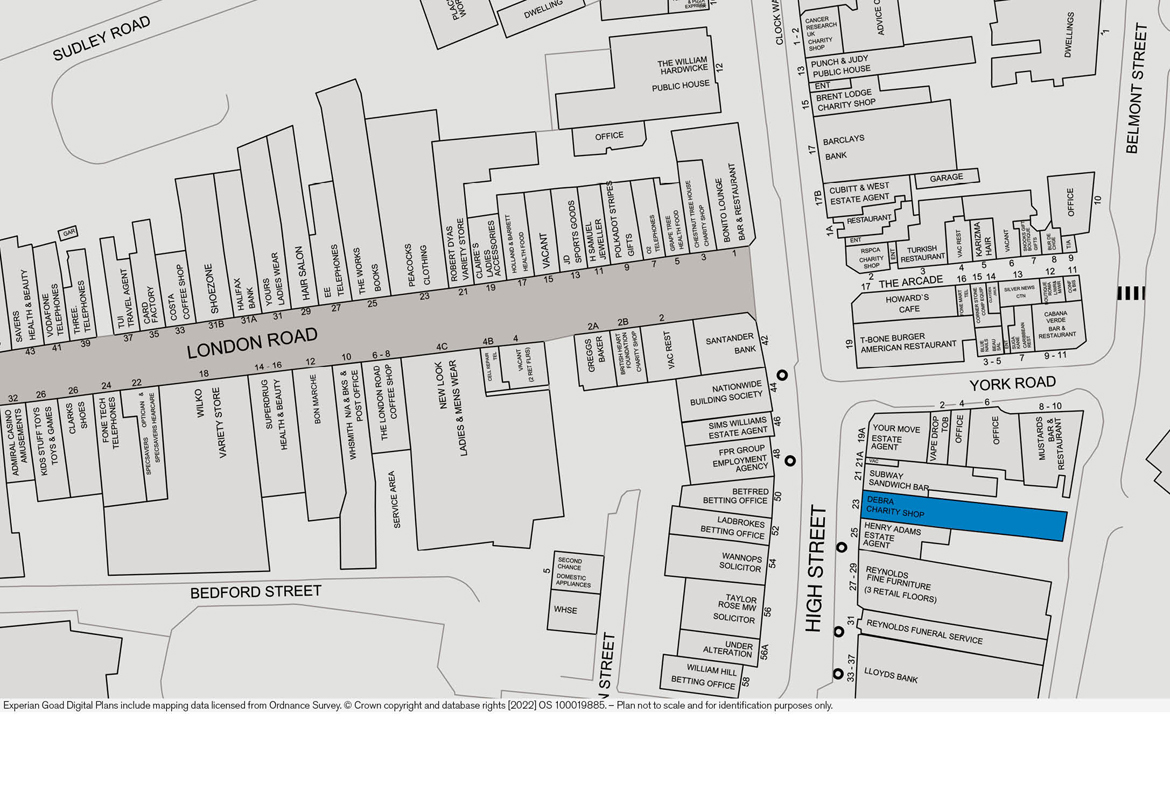Select the Shoezone label
The height and width of the screenshot is (800, 1170).
click(x=211, y=288)
